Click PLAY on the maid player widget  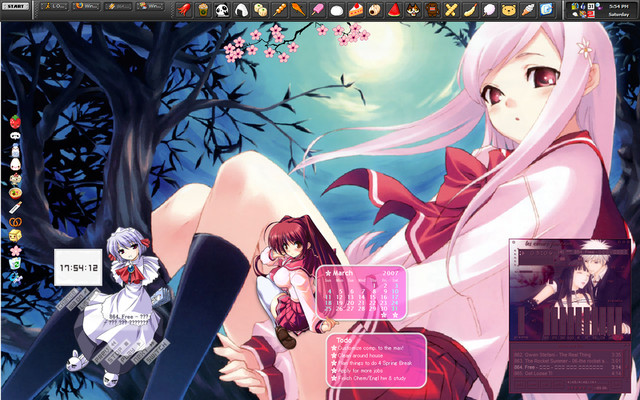(x=129, y=353)
